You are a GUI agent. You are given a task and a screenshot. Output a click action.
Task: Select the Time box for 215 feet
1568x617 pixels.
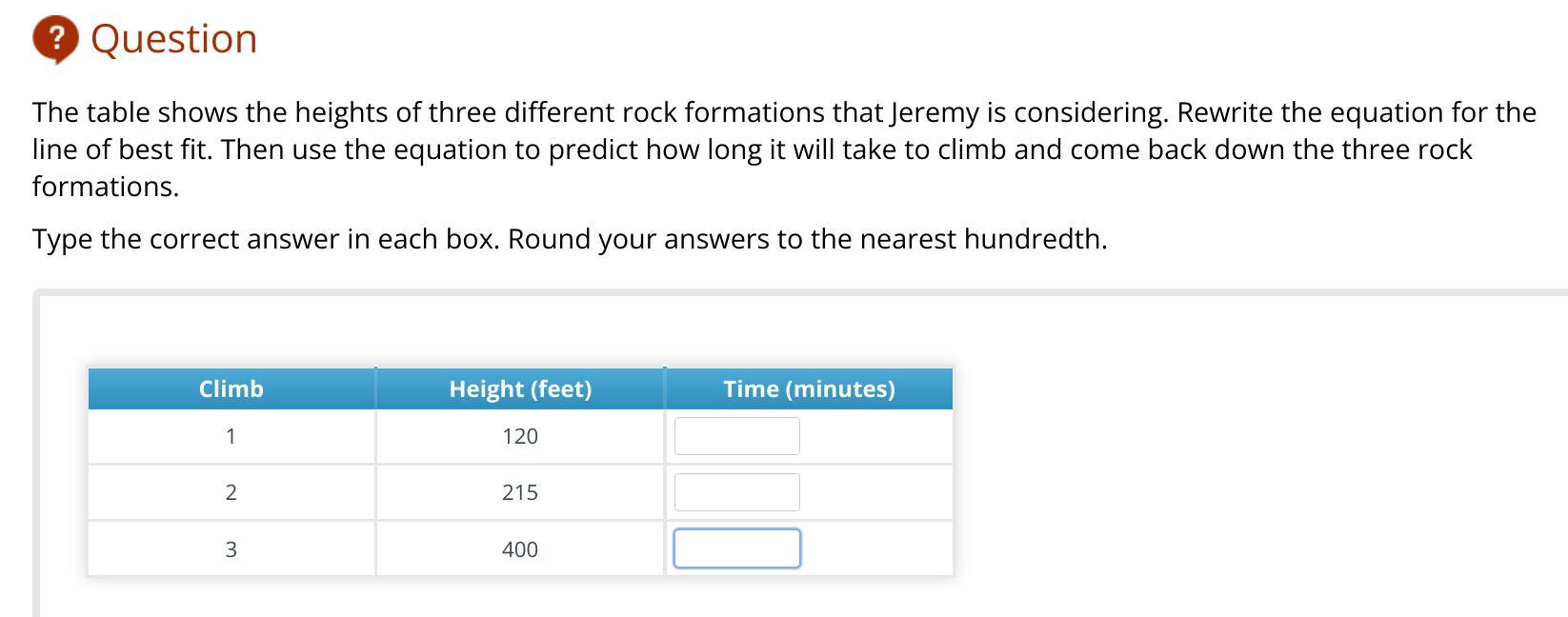point(736,492)
